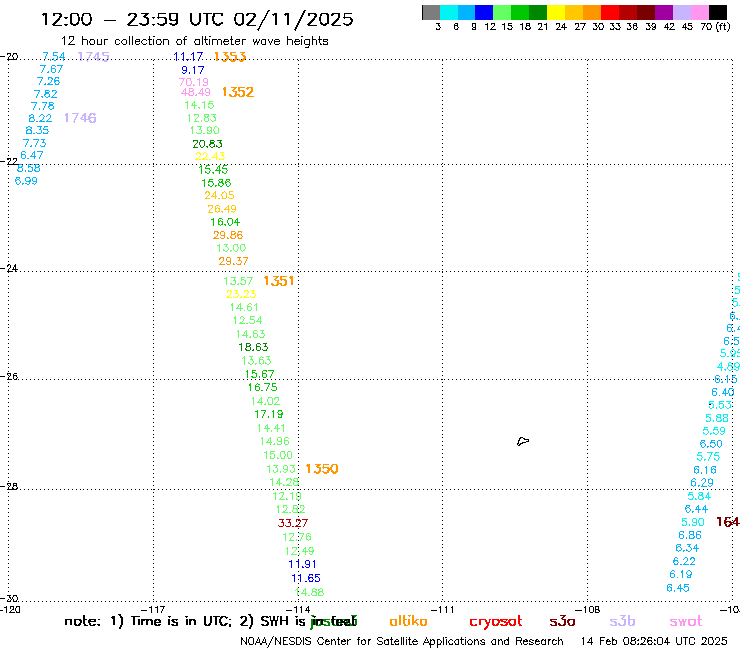Click the orange pass number '1350'
The width and height of the screenshot is (740, 650).
coord(322,469)
